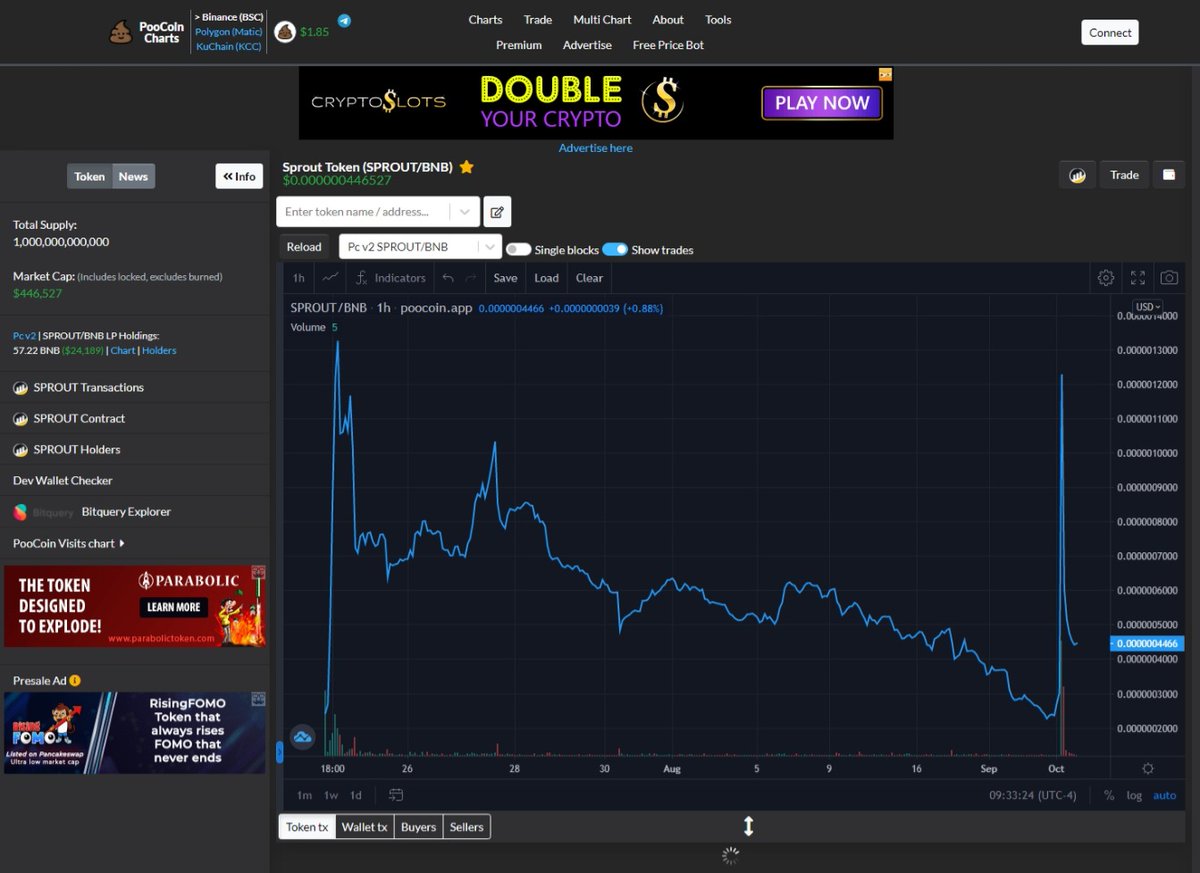
Task: Click the blue chart pane drag handle
Action: pyautogui.click(x=280, y=752)
